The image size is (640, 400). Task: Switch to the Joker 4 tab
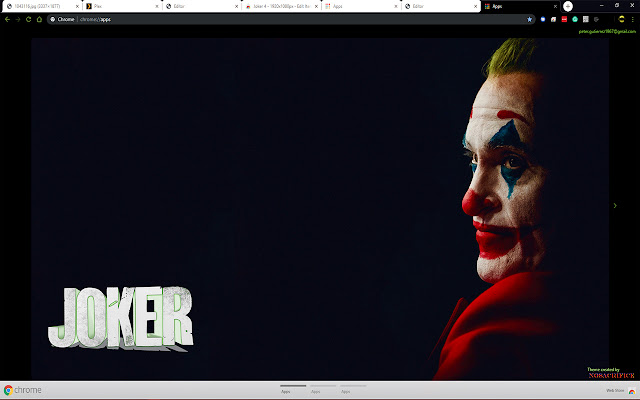[x=280, y=6]
